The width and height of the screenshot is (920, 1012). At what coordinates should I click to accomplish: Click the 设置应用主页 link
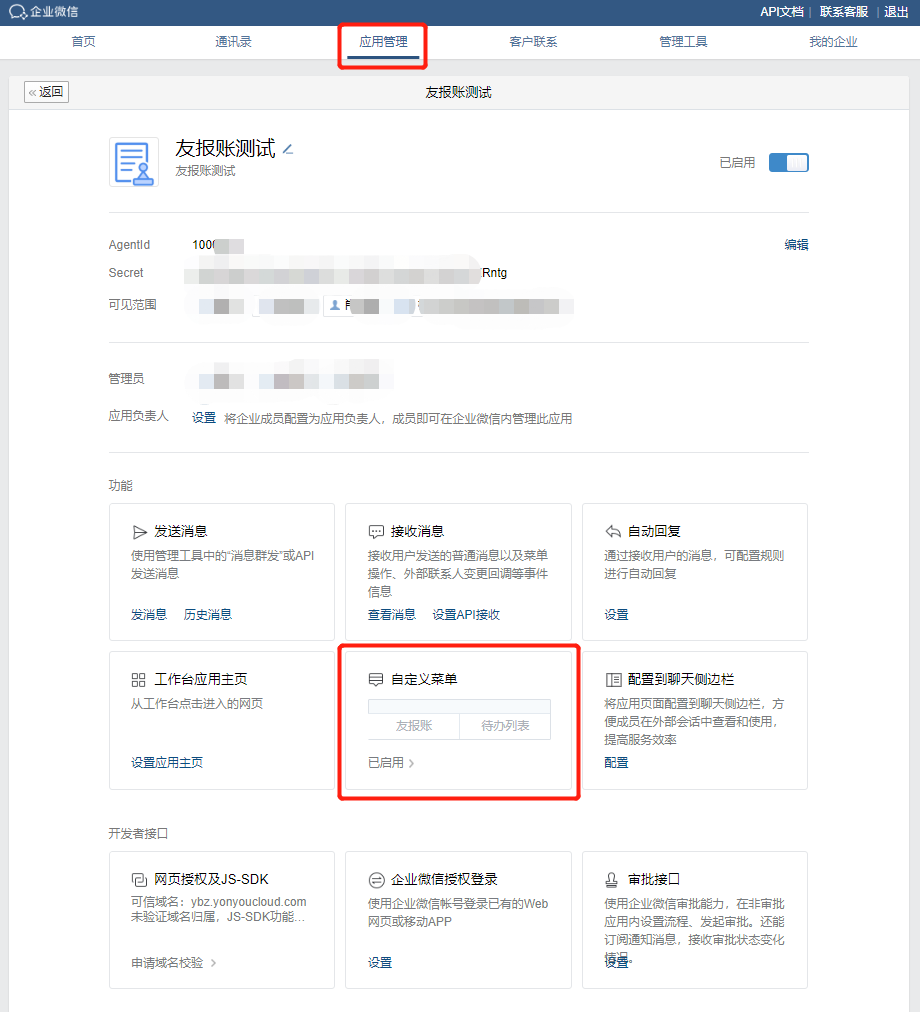[x=167, y=763]
